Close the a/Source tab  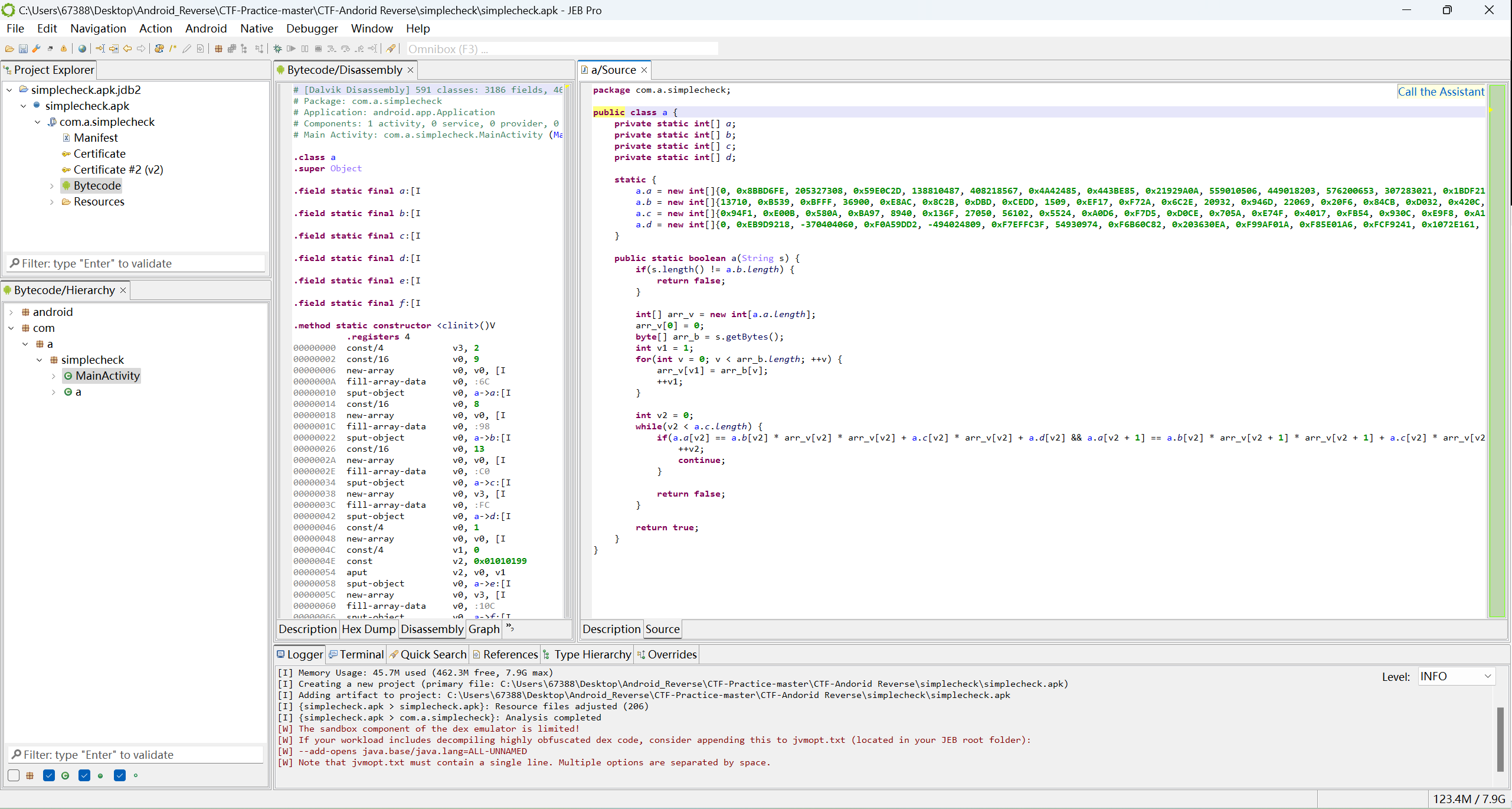tap(644, 70)
